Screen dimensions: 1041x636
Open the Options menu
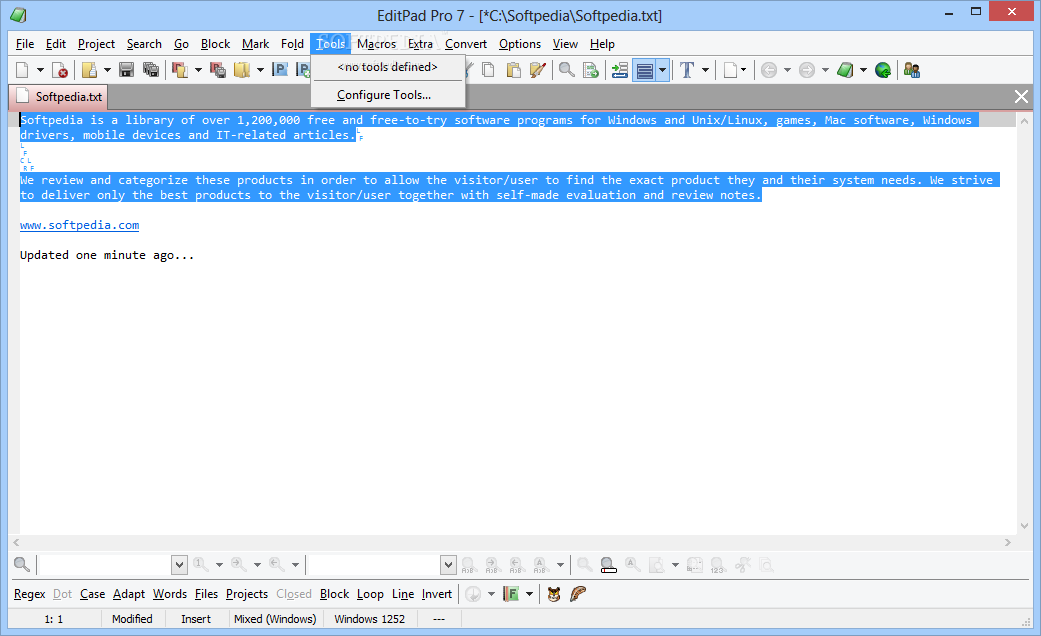[x=520, y=44]
